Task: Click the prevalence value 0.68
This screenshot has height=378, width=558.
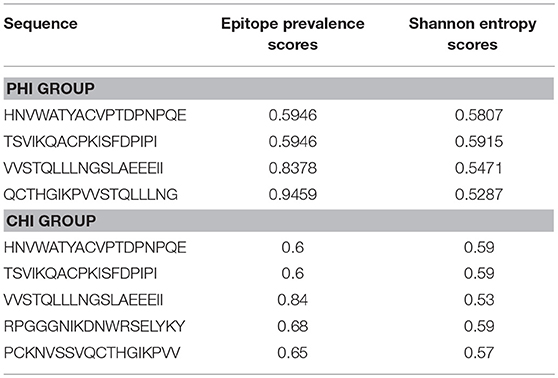Action: (x=293, y=326)
